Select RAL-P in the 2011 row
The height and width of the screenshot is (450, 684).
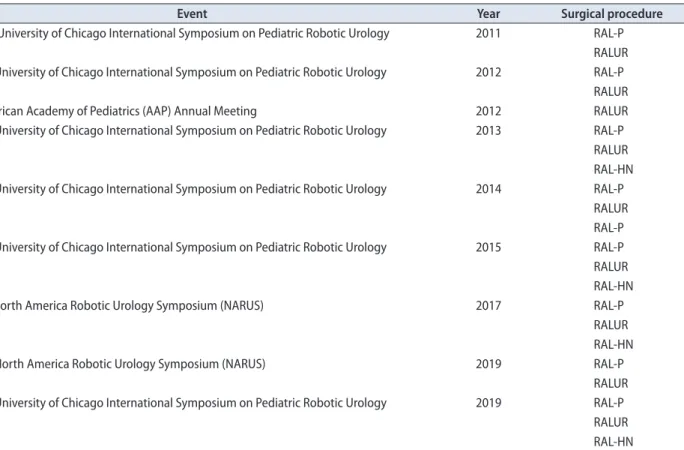point(609,33)
